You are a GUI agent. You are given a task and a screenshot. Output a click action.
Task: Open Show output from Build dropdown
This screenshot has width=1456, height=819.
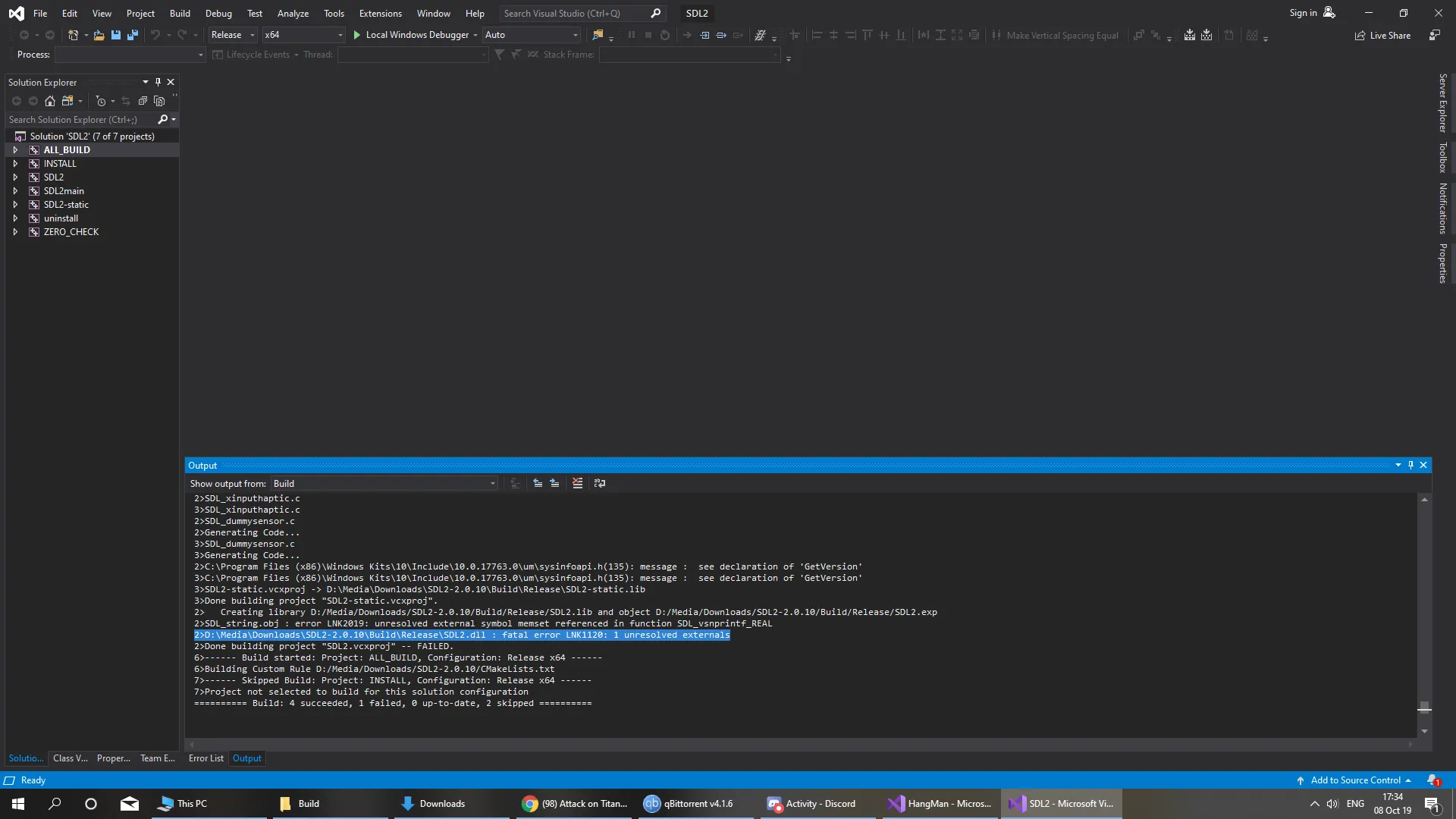[384, 483]
